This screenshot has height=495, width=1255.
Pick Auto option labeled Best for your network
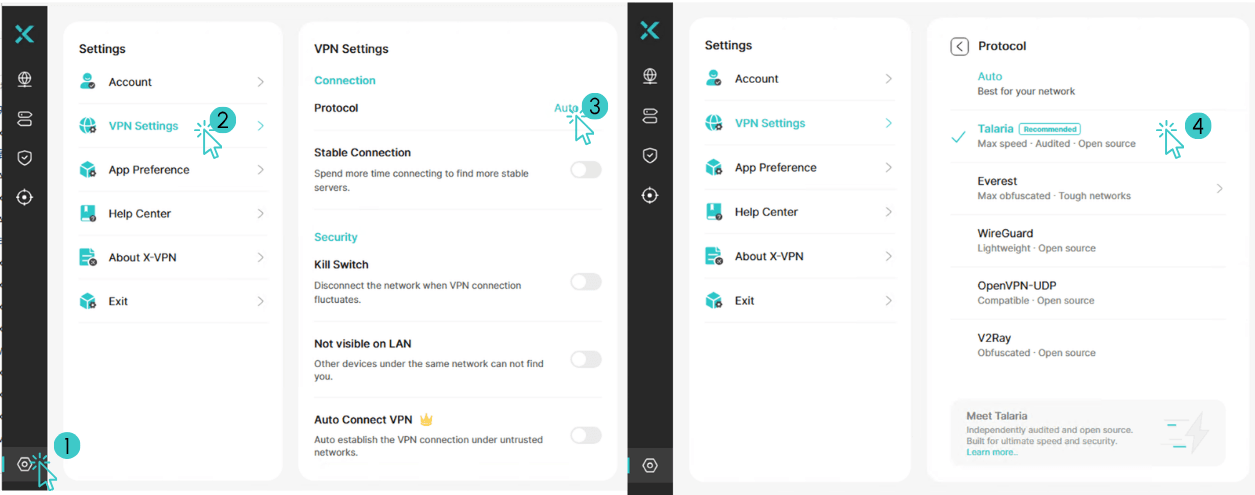(1086, 83)
